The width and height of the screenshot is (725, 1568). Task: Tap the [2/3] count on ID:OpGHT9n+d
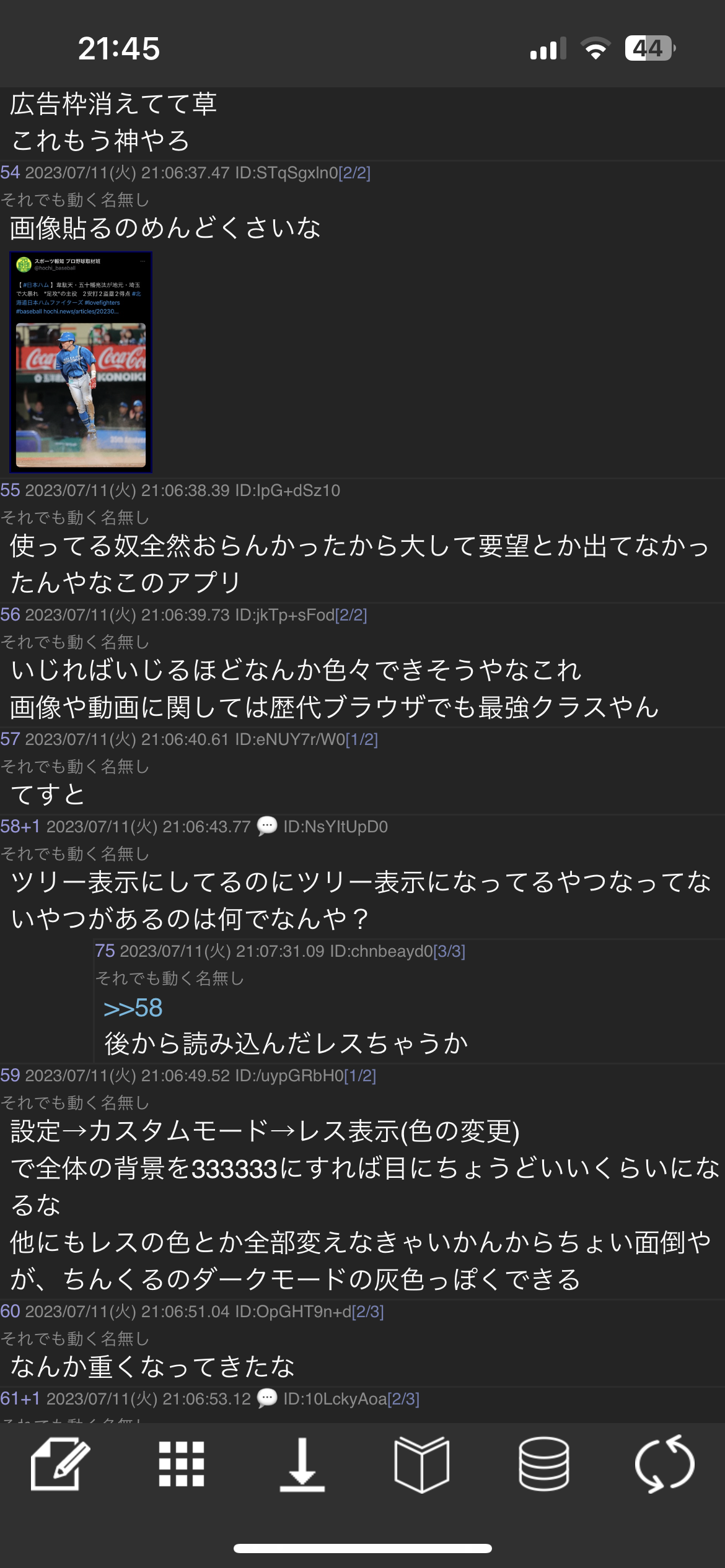(368, 1312)
